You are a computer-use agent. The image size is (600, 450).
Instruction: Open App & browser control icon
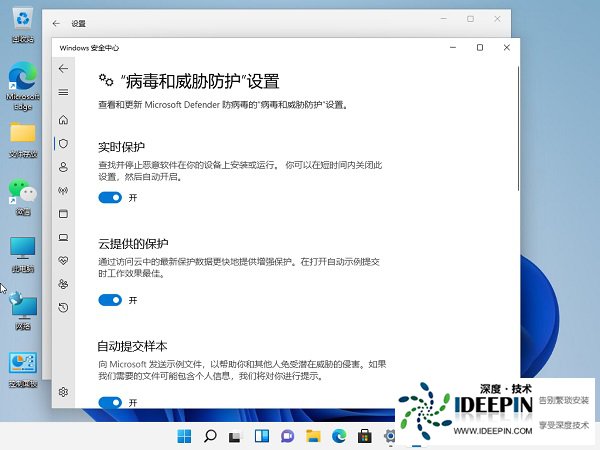(64, 214)
